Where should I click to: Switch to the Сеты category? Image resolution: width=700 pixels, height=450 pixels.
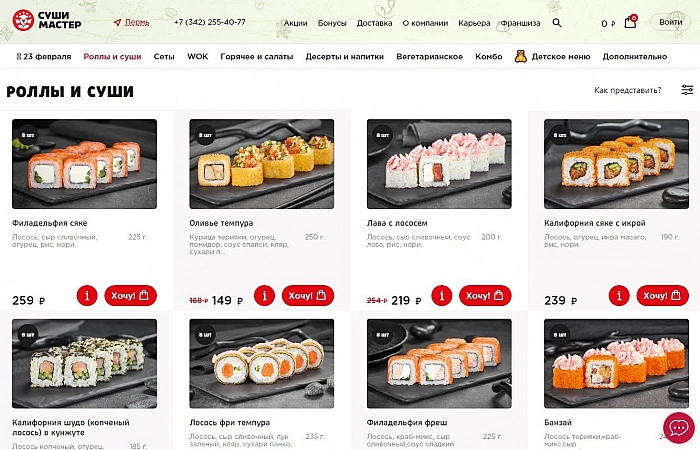click(164, 57)
